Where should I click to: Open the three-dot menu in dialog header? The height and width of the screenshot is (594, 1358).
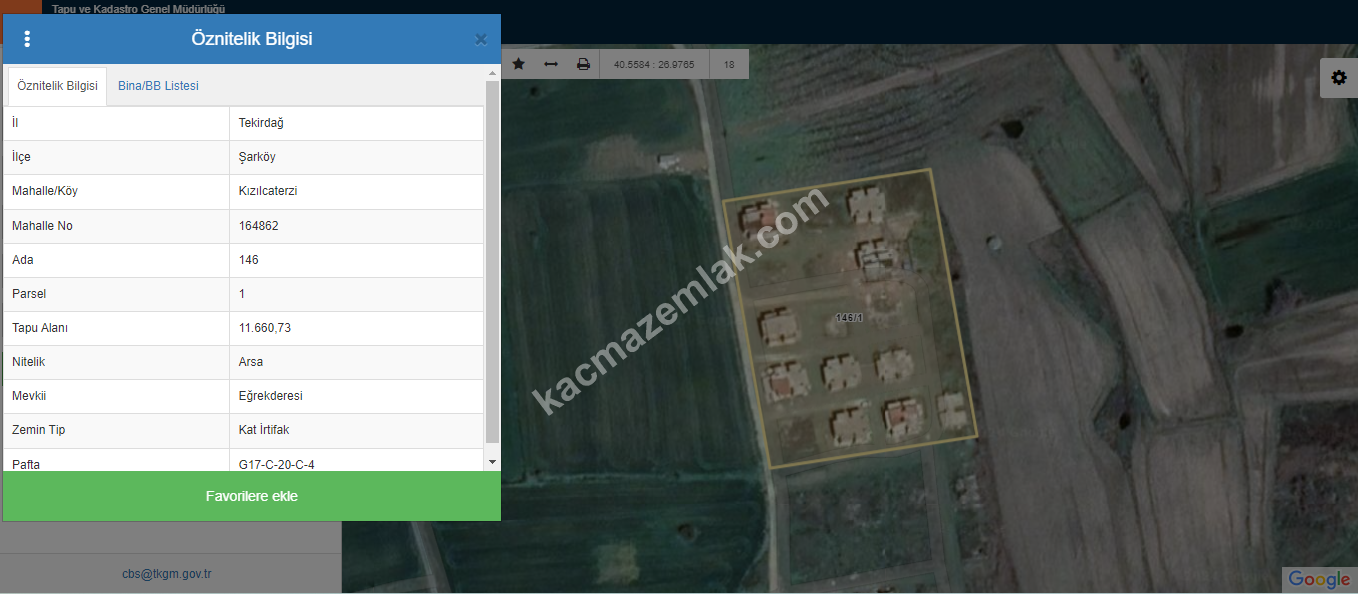27,39
